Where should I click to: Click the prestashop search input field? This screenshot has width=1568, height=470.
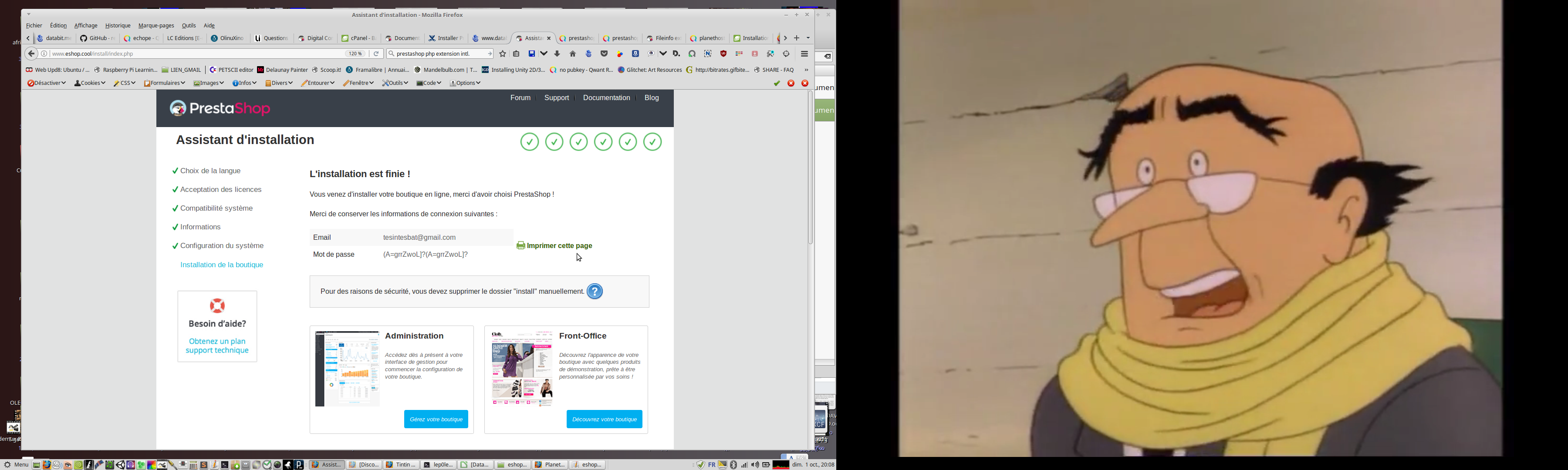438,54
